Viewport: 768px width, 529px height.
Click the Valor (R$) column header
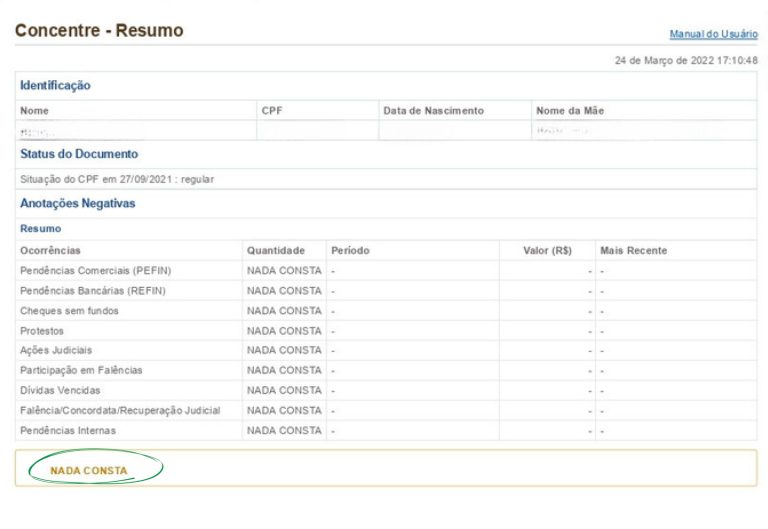pyautogui.click(x=548, y=250)
